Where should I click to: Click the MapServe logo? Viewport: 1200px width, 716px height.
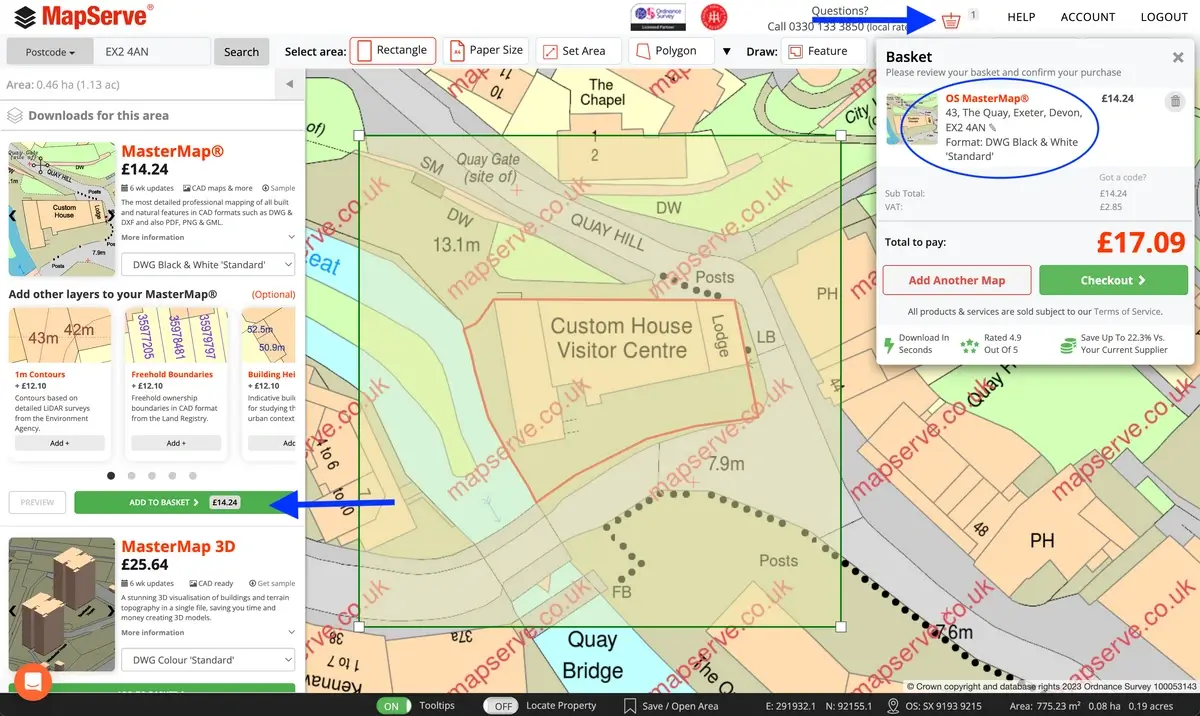(x=84, y=16)
